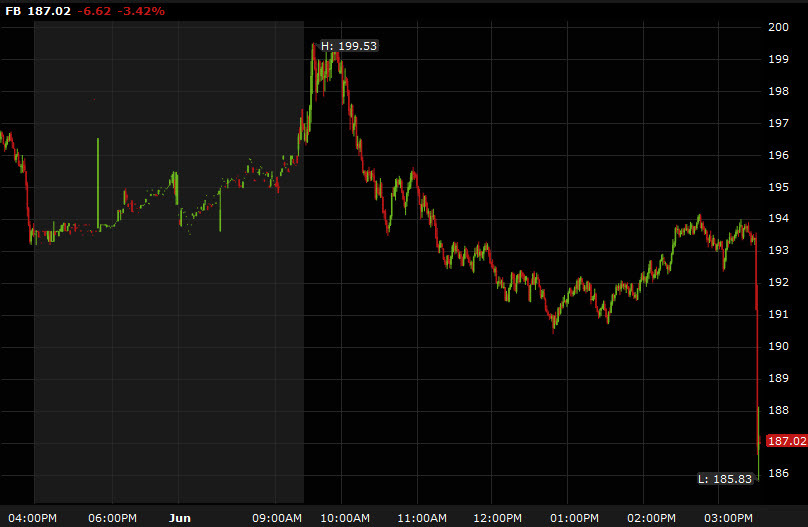Click the H: 199.53 high marker label
Viewport: 808px width, 527px height.
coord(349,46)
